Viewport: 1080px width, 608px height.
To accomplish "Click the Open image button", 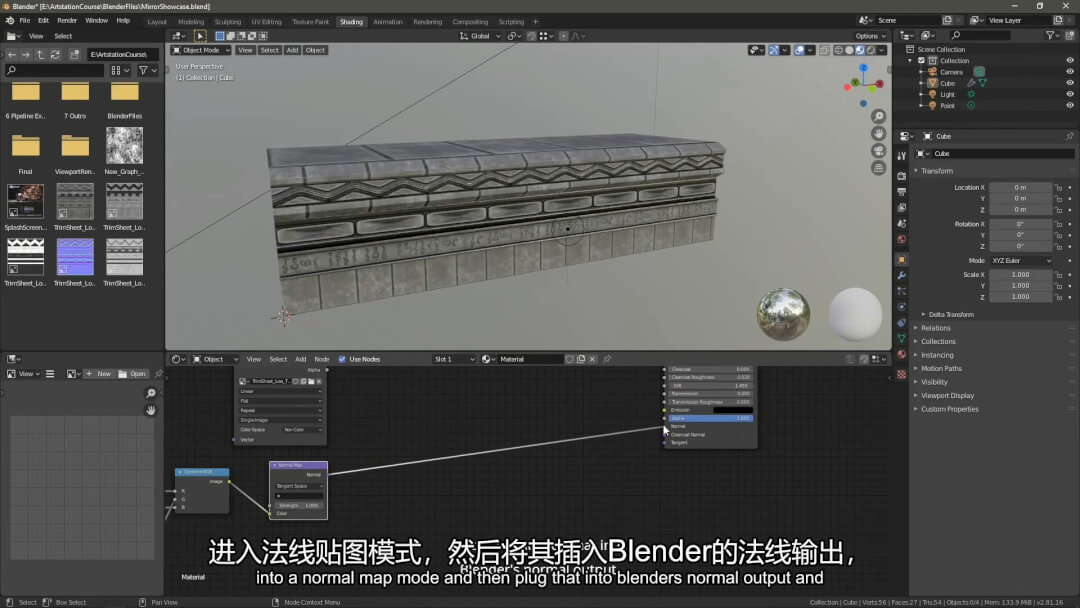I will [x=132, y=374].
